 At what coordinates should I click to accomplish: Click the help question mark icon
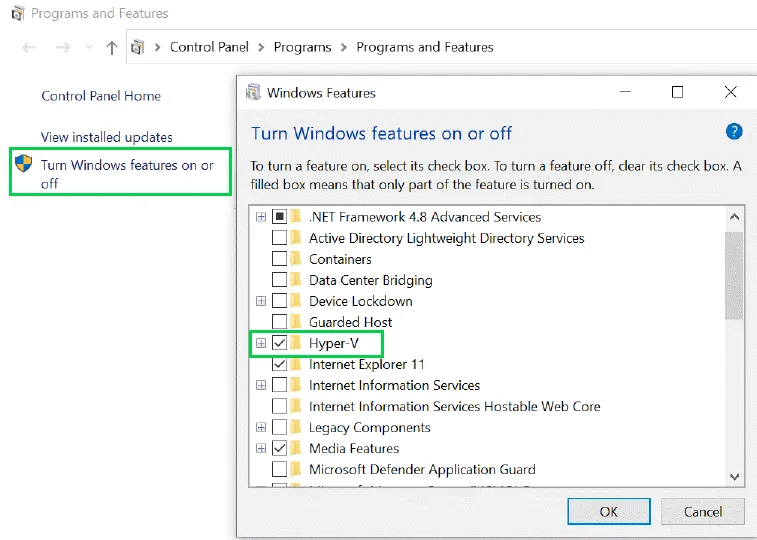tap(734, 131)
